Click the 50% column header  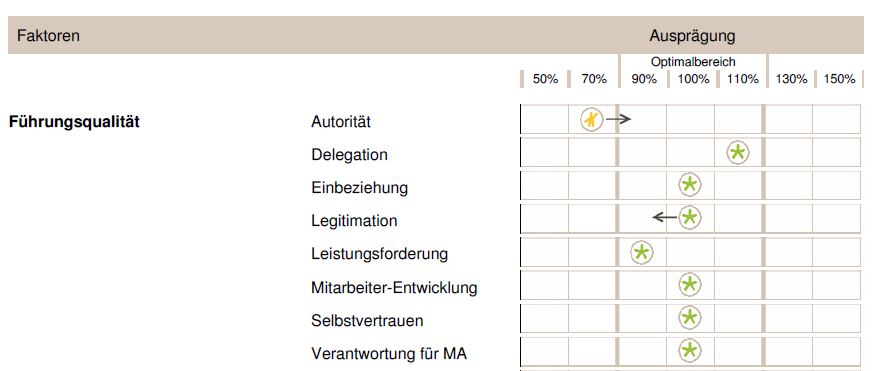pos(545,79)
